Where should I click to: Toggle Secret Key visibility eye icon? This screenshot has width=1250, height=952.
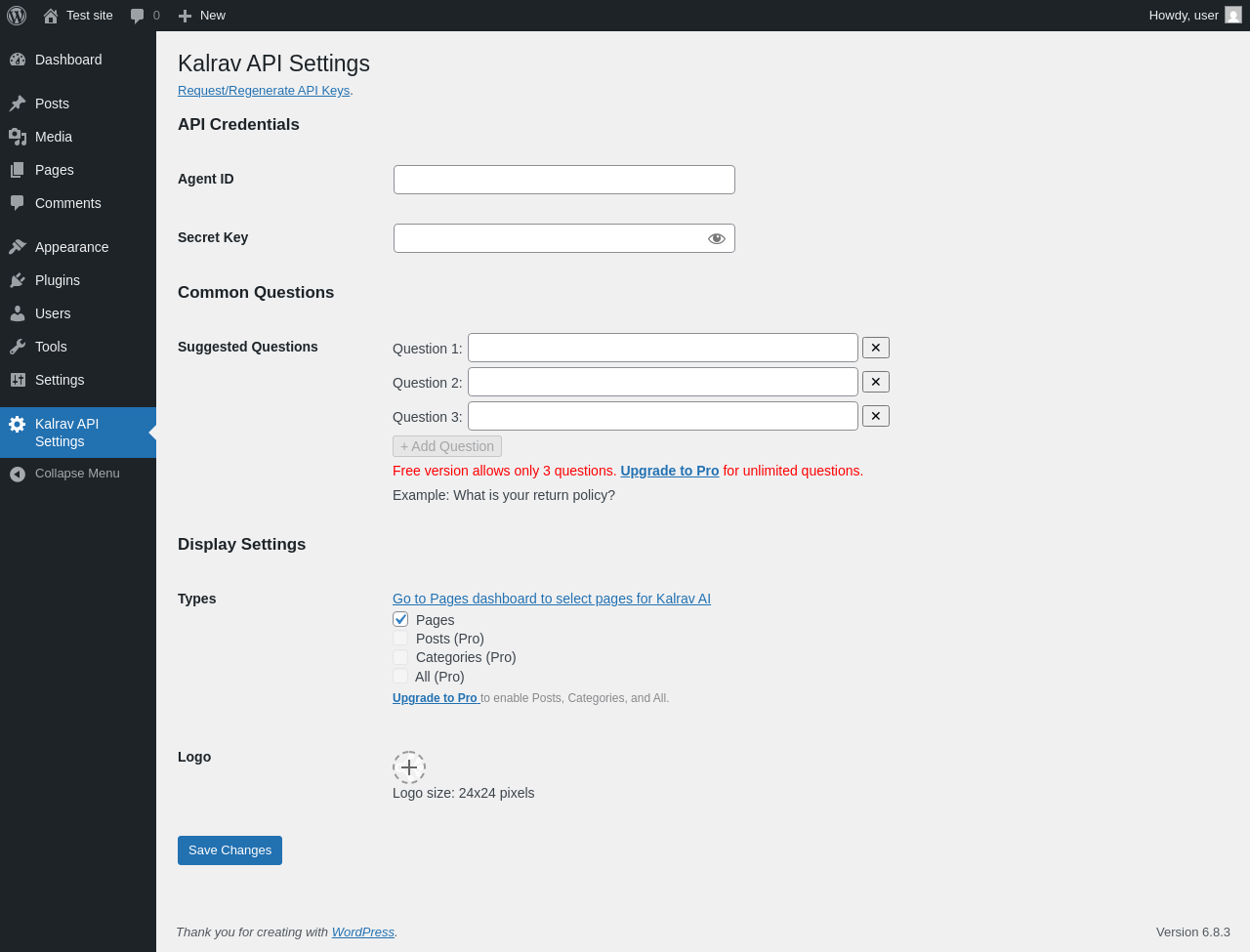[x=717, y=238]
